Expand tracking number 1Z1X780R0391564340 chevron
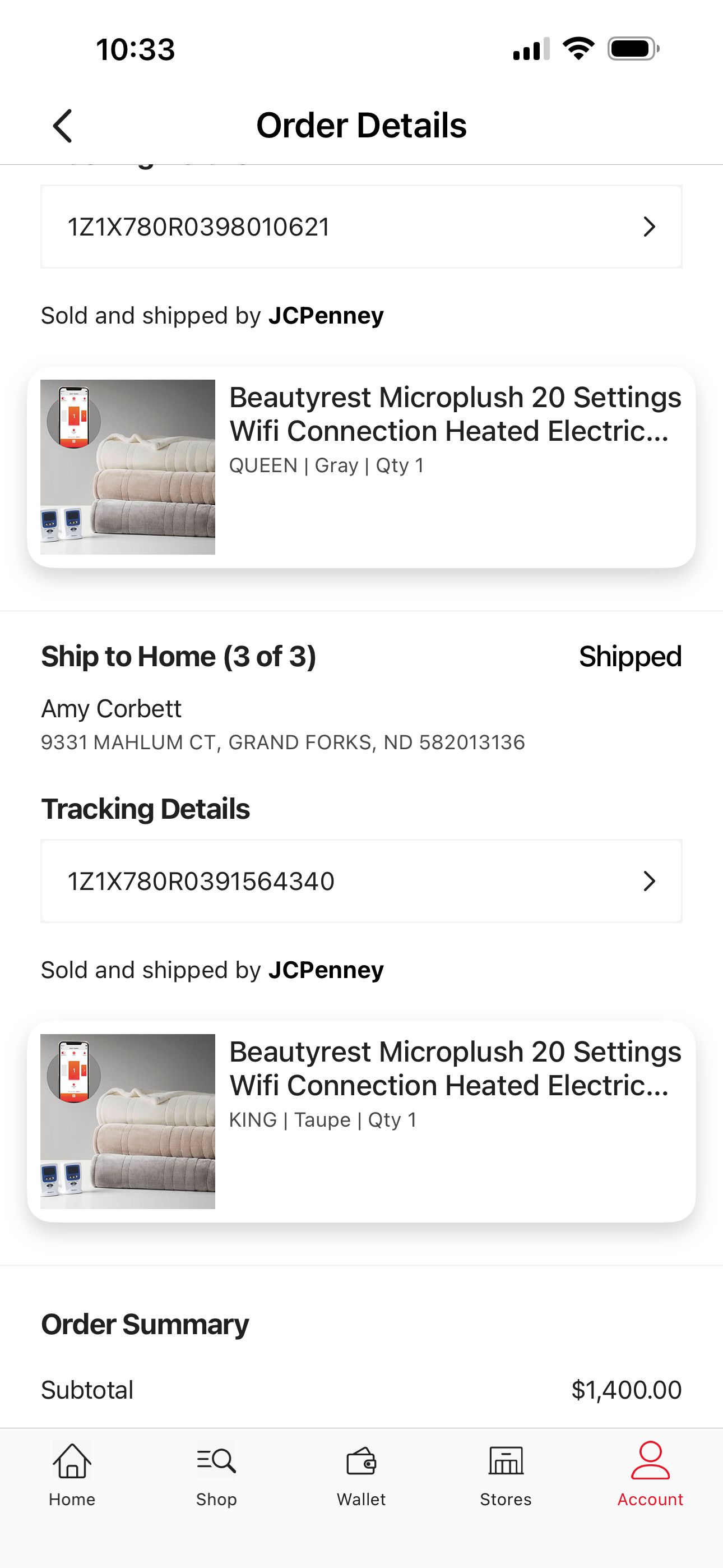Viewport: 723px width, 1568px height. 650,882
